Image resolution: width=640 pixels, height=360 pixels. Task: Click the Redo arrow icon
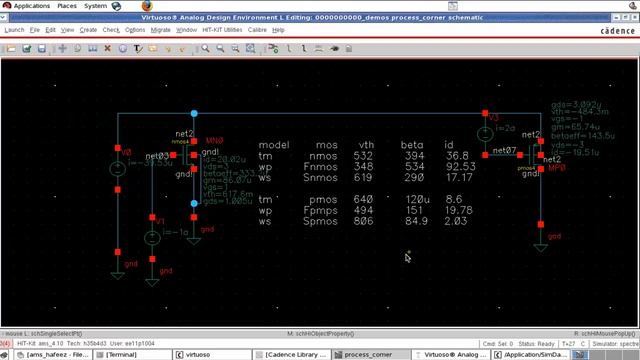click(x=182, y=49)
